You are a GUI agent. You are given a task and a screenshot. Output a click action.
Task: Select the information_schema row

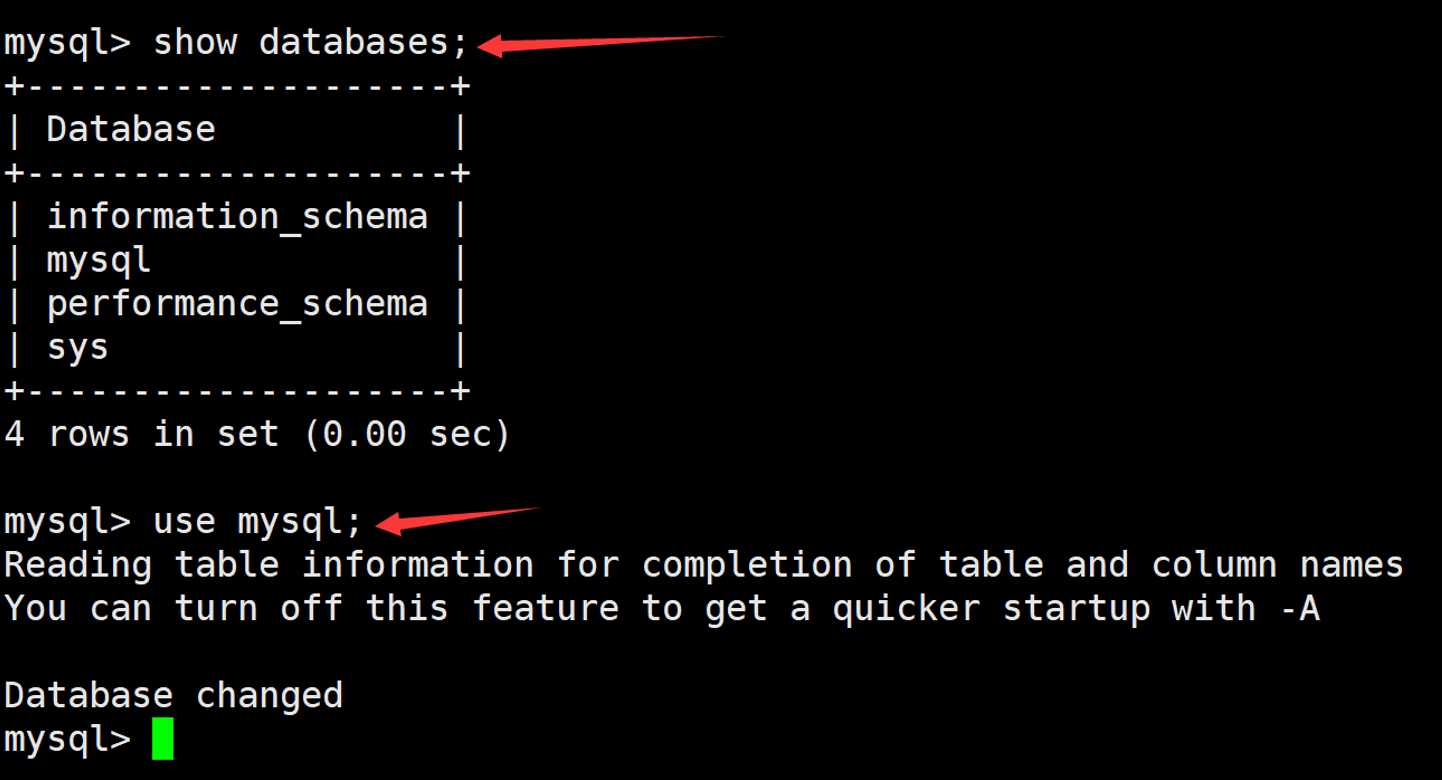(237, 216)
